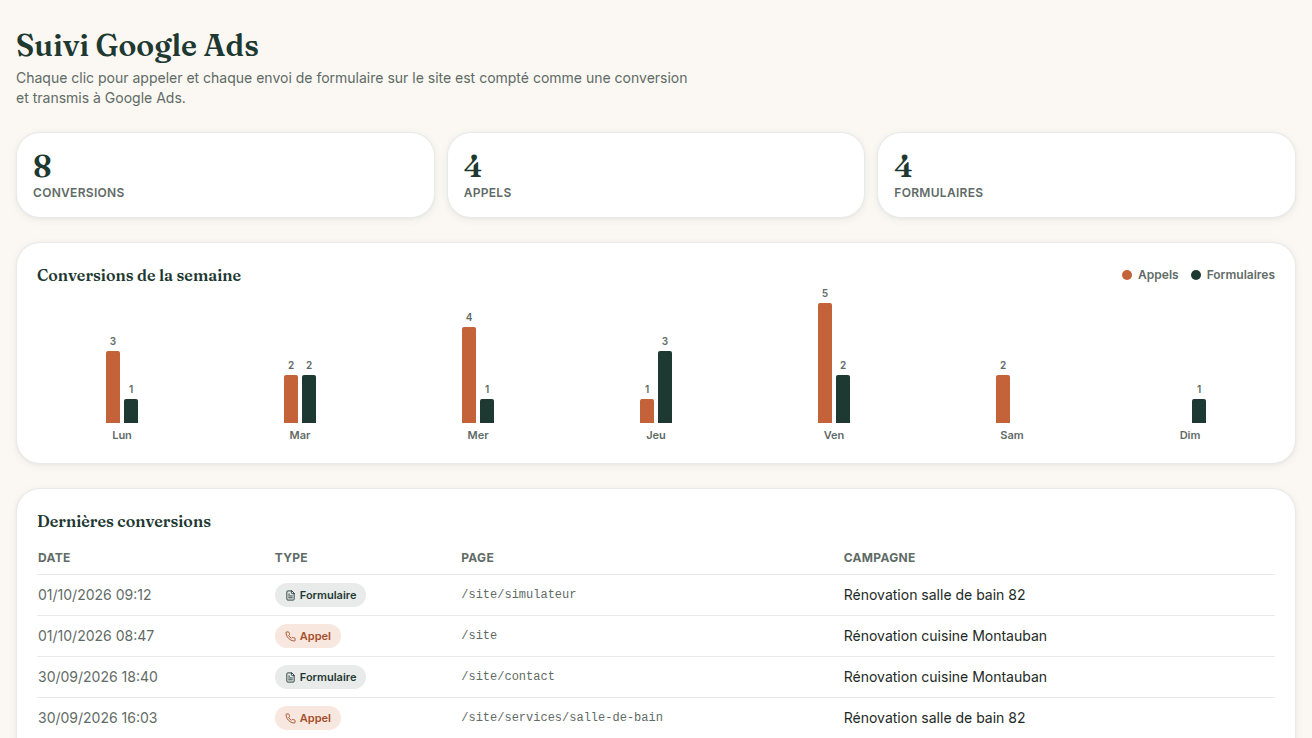
Task: Click the orange Appels legend dot
Action: [1127, 275]
